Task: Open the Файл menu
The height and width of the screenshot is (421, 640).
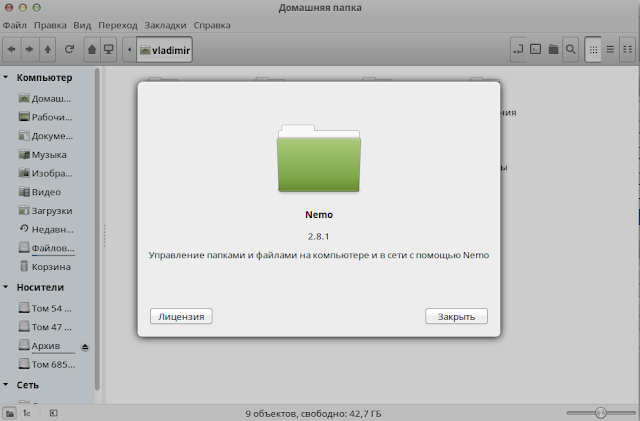Action: [x=15, y=25]
